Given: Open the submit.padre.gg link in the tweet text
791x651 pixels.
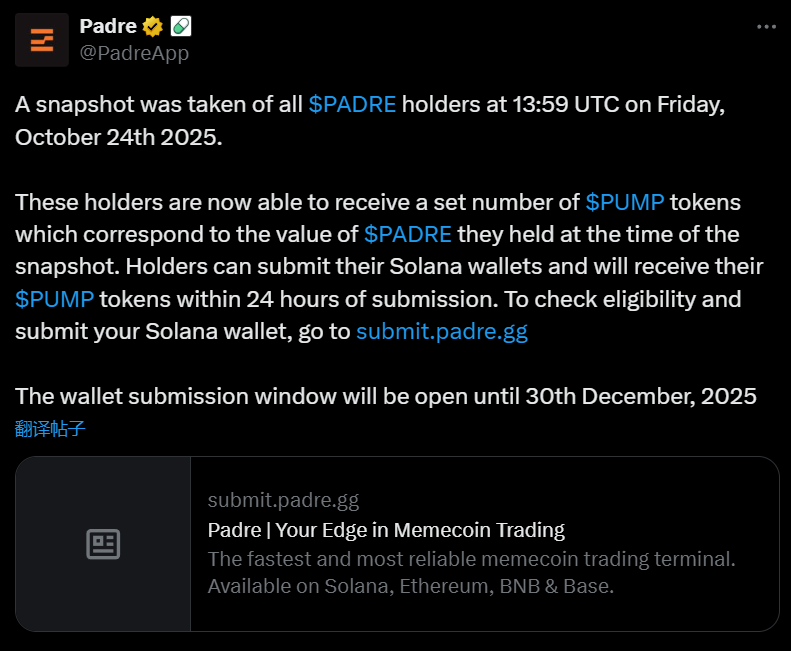Looking at the screenshot, I should point(441,332).
